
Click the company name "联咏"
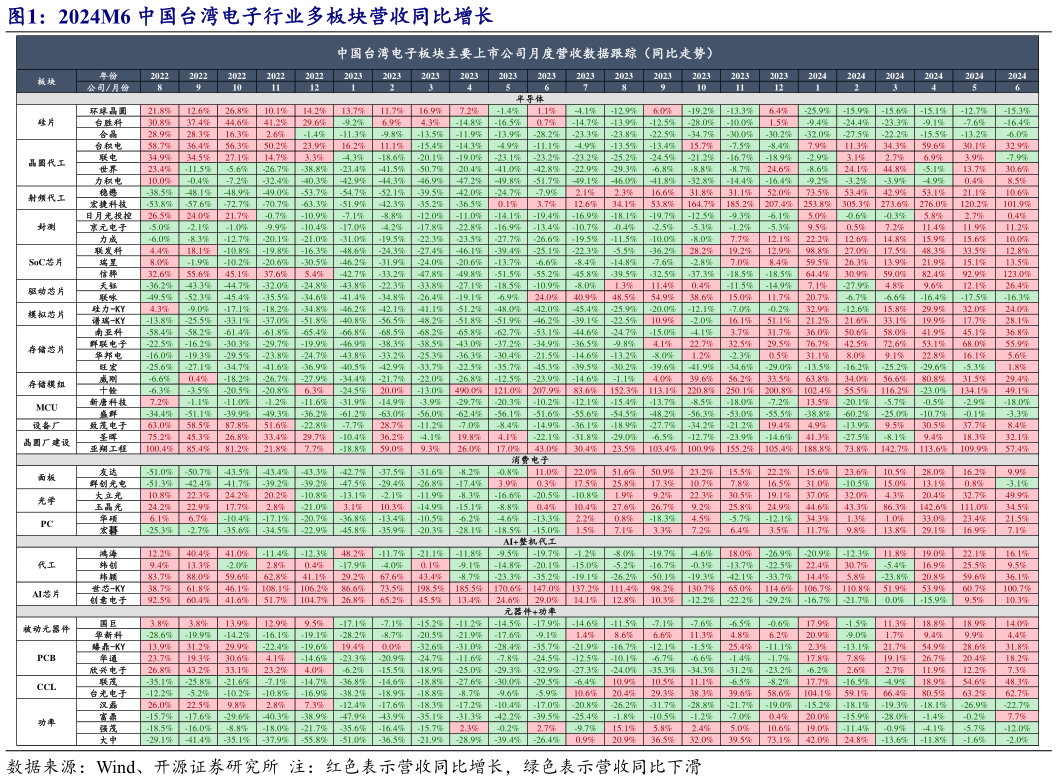click(109, 297)
